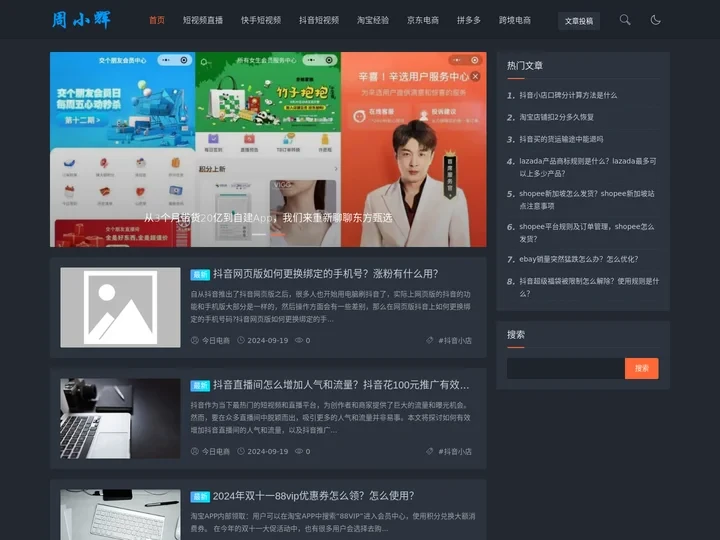Open the 快手短视频 menu item
The height and width of the screenshot is (540, 720).
261,20
